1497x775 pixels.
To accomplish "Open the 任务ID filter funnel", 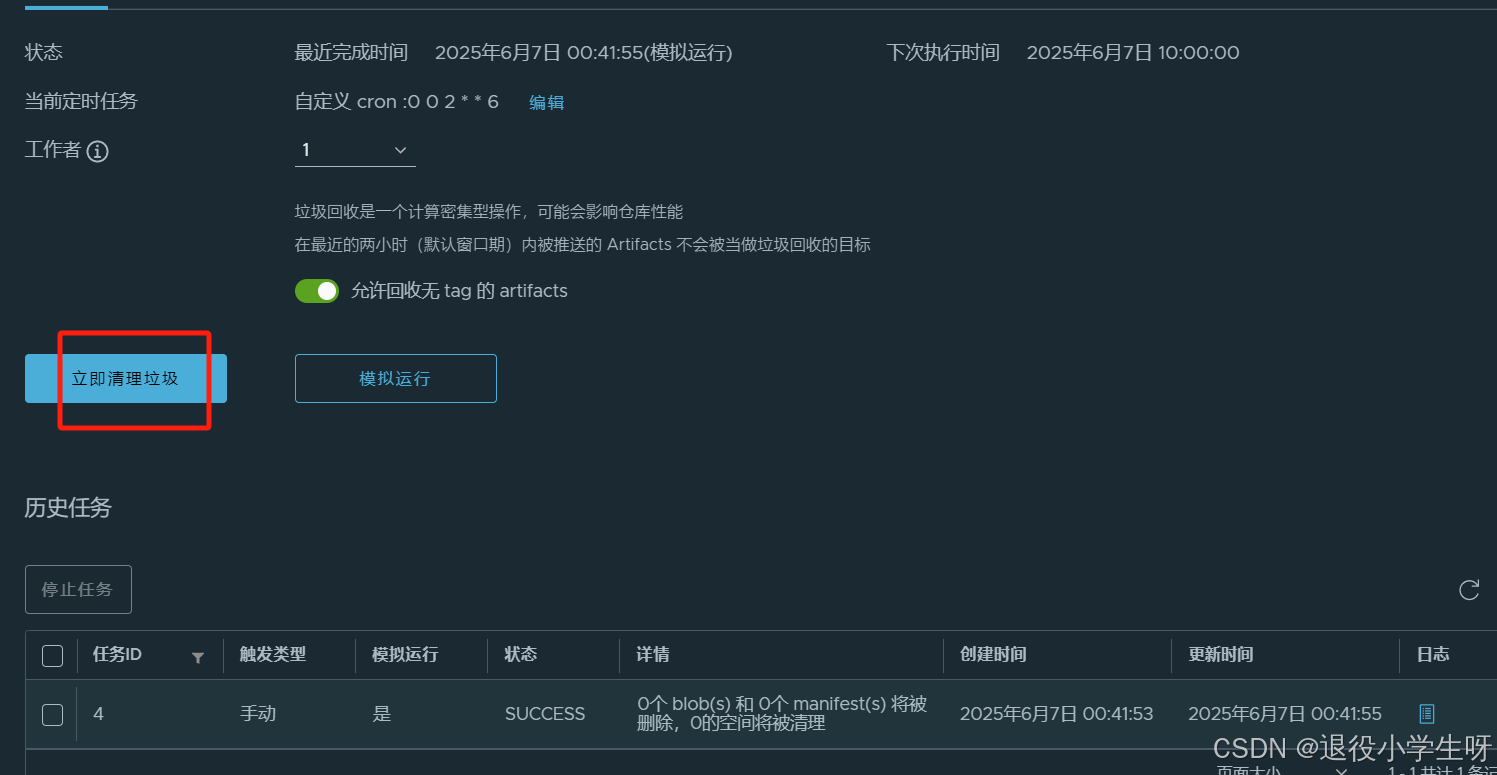I will point(197,656).
